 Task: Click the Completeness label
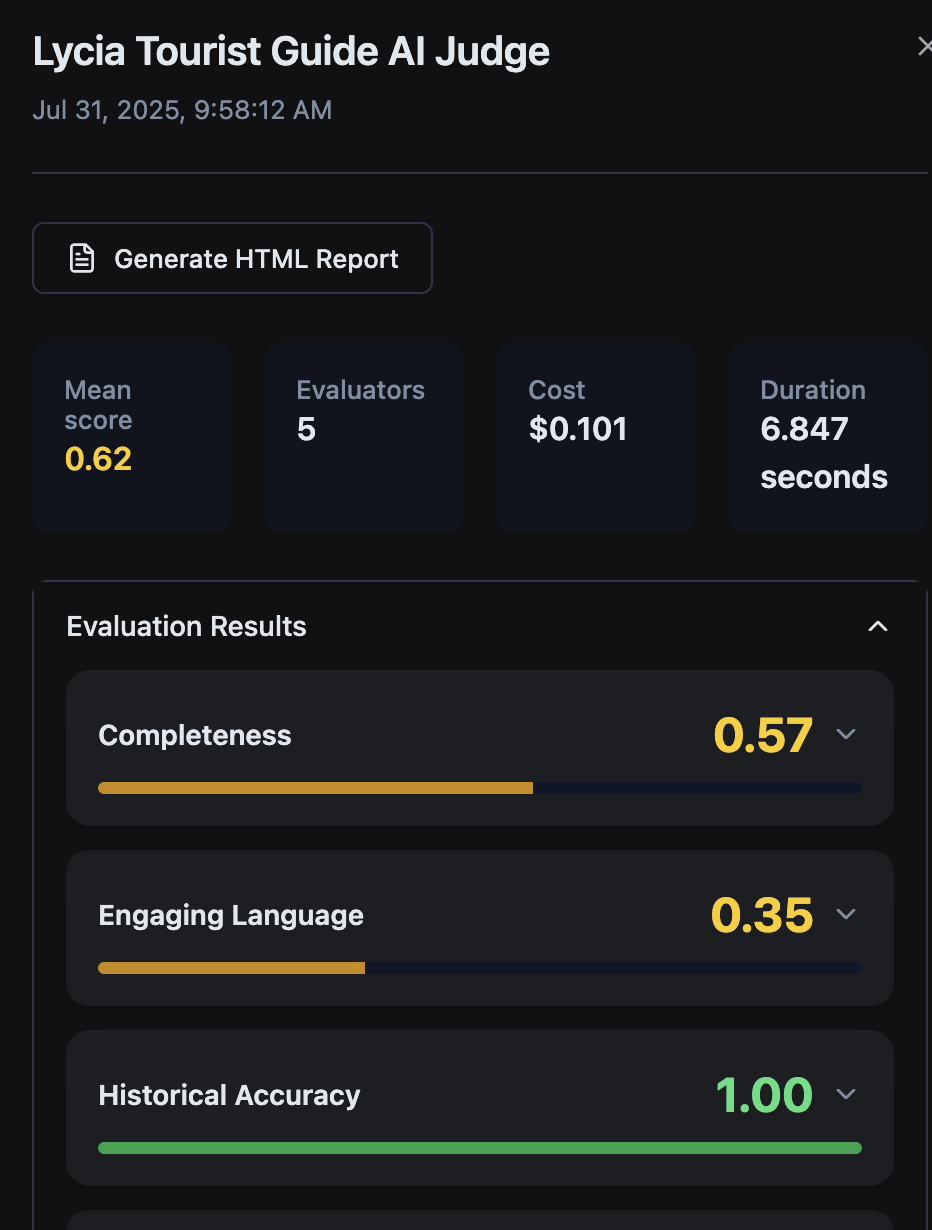pyautogui.click(x=195, y=736)
